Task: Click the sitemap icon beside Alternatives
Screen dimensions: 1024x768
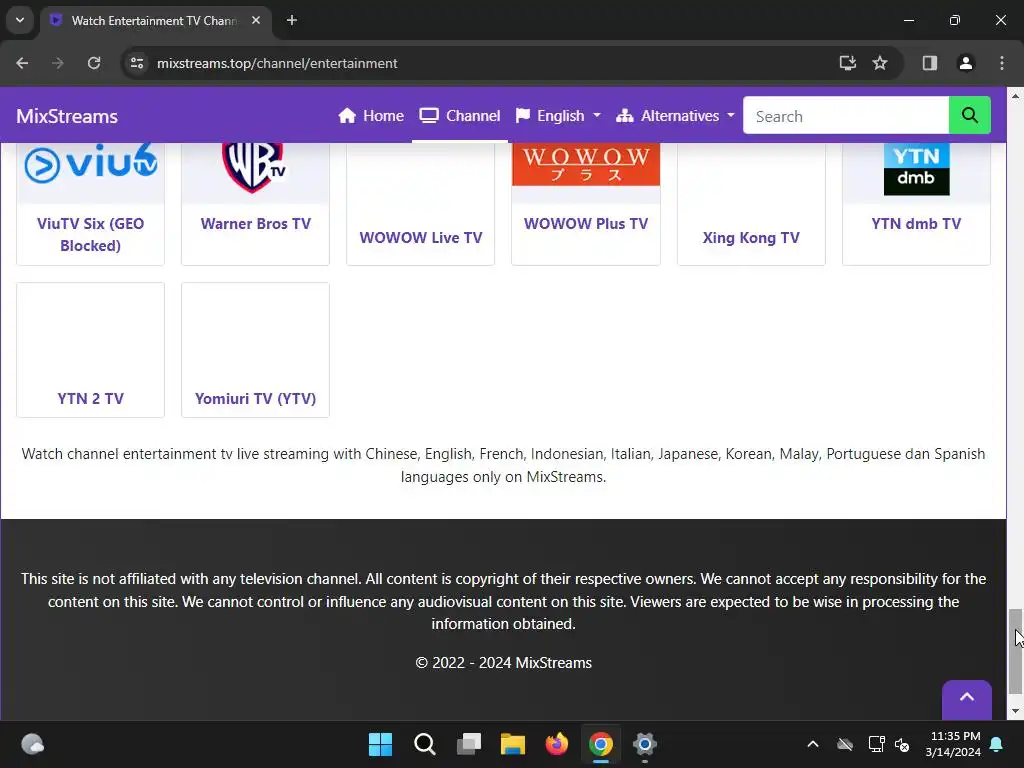Action: tap(624, 116)
